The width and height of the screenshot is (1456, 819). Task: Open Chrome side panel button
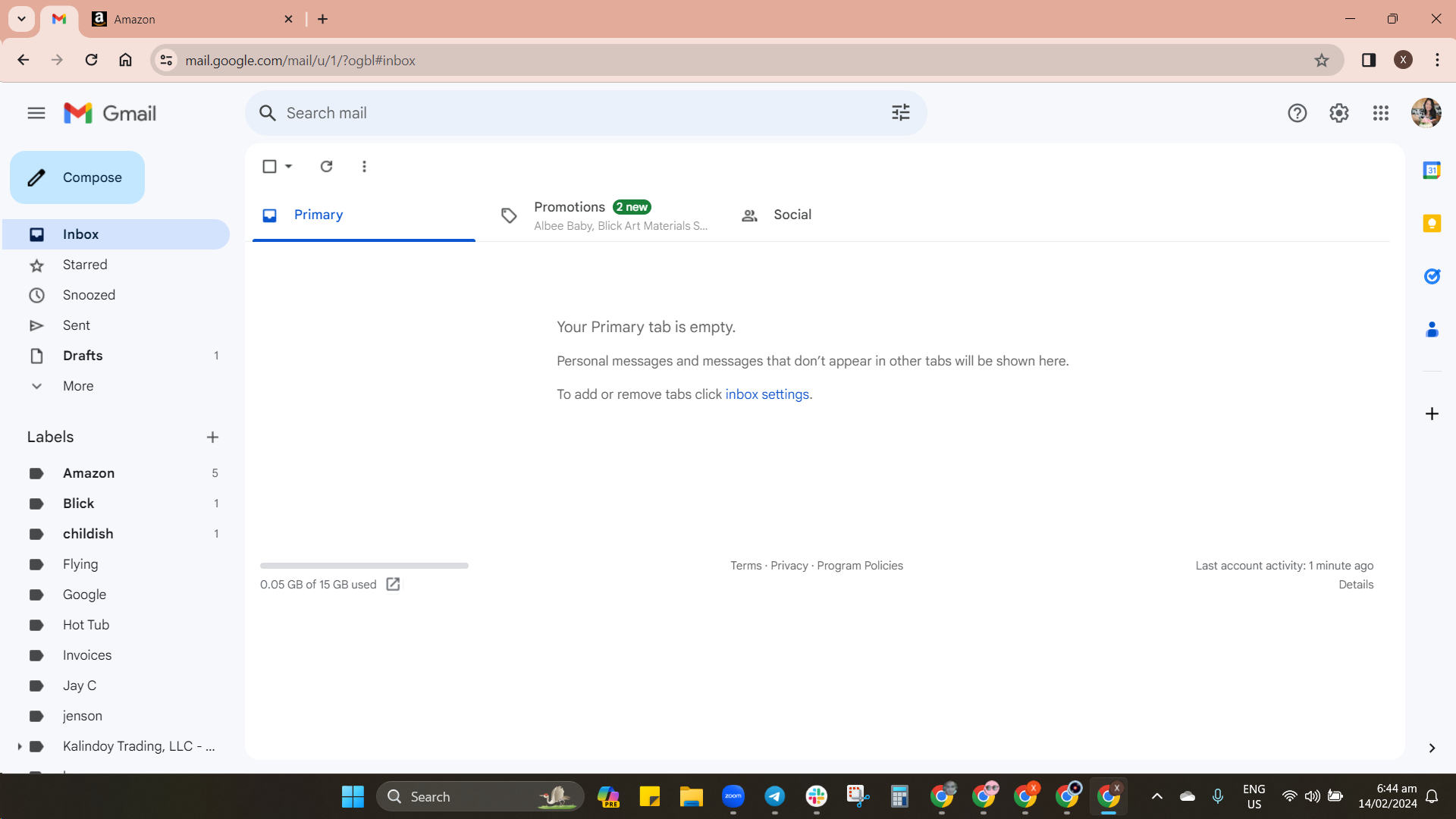[x=1369, y=60]
